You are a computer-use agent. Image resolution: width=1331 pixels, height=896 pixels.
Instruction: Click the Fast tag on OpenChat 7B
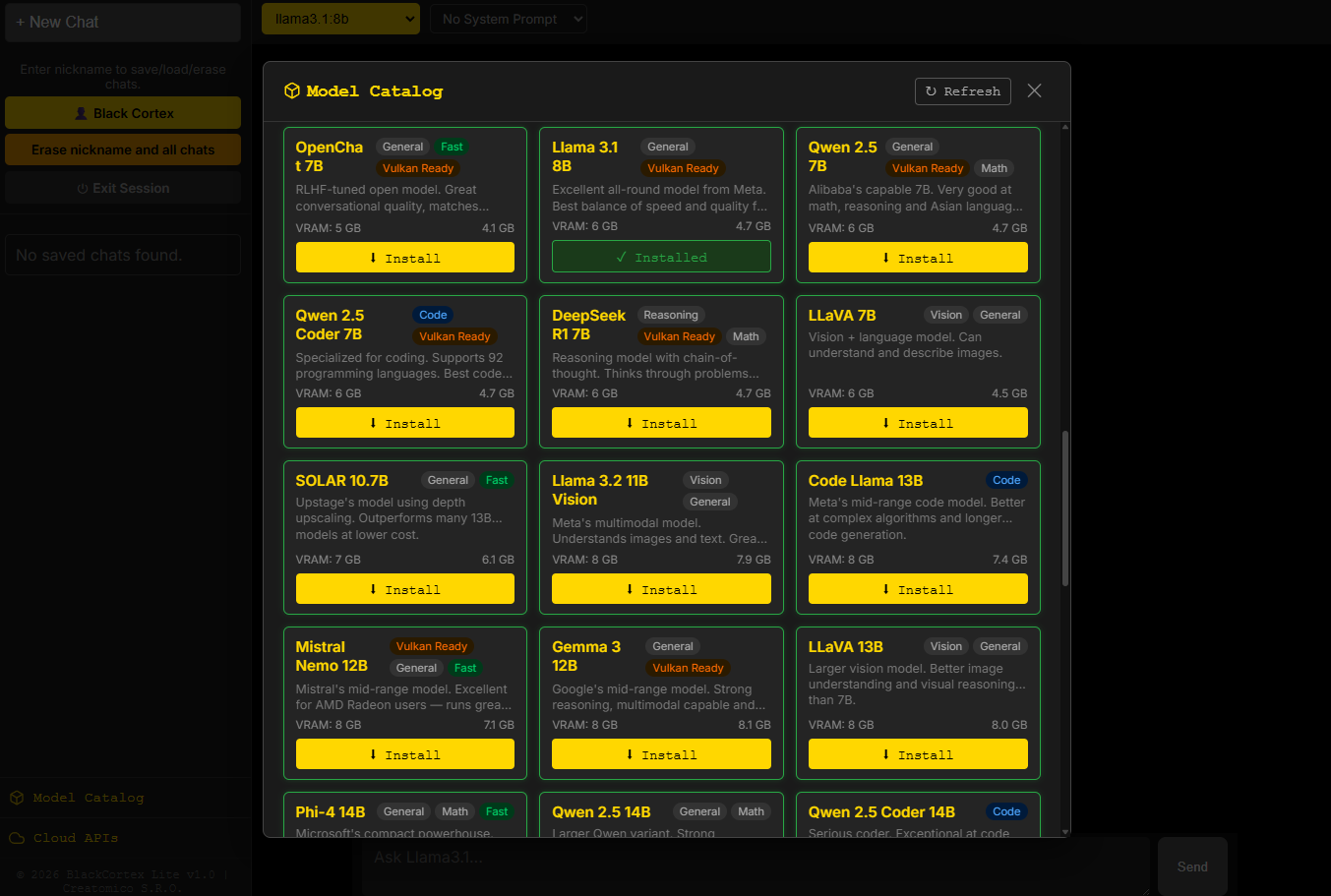point(452,147)
